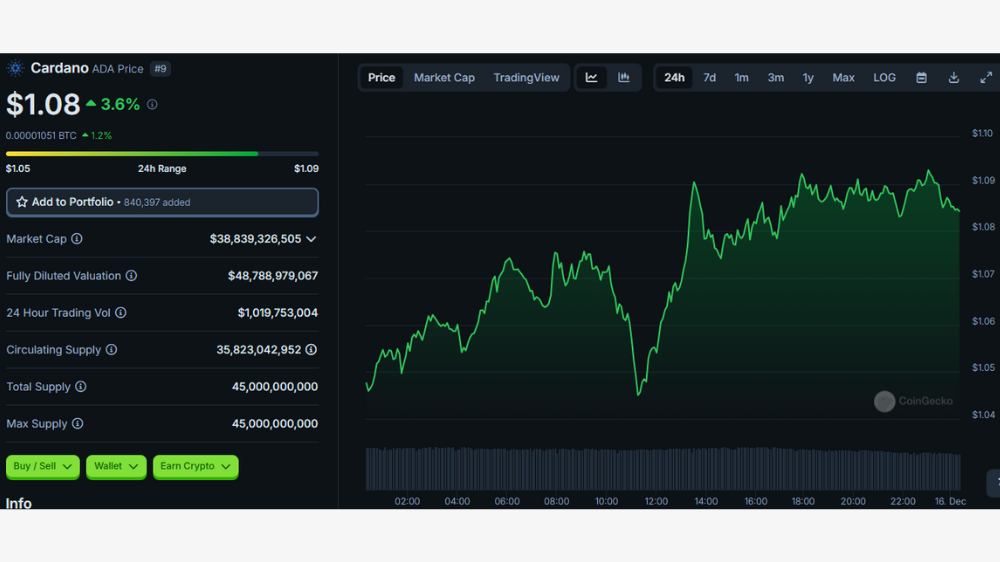This screenshot has width=1000, height=562.
Task: Toggle the LOG scale option
Action: click(x=885, y=78)
